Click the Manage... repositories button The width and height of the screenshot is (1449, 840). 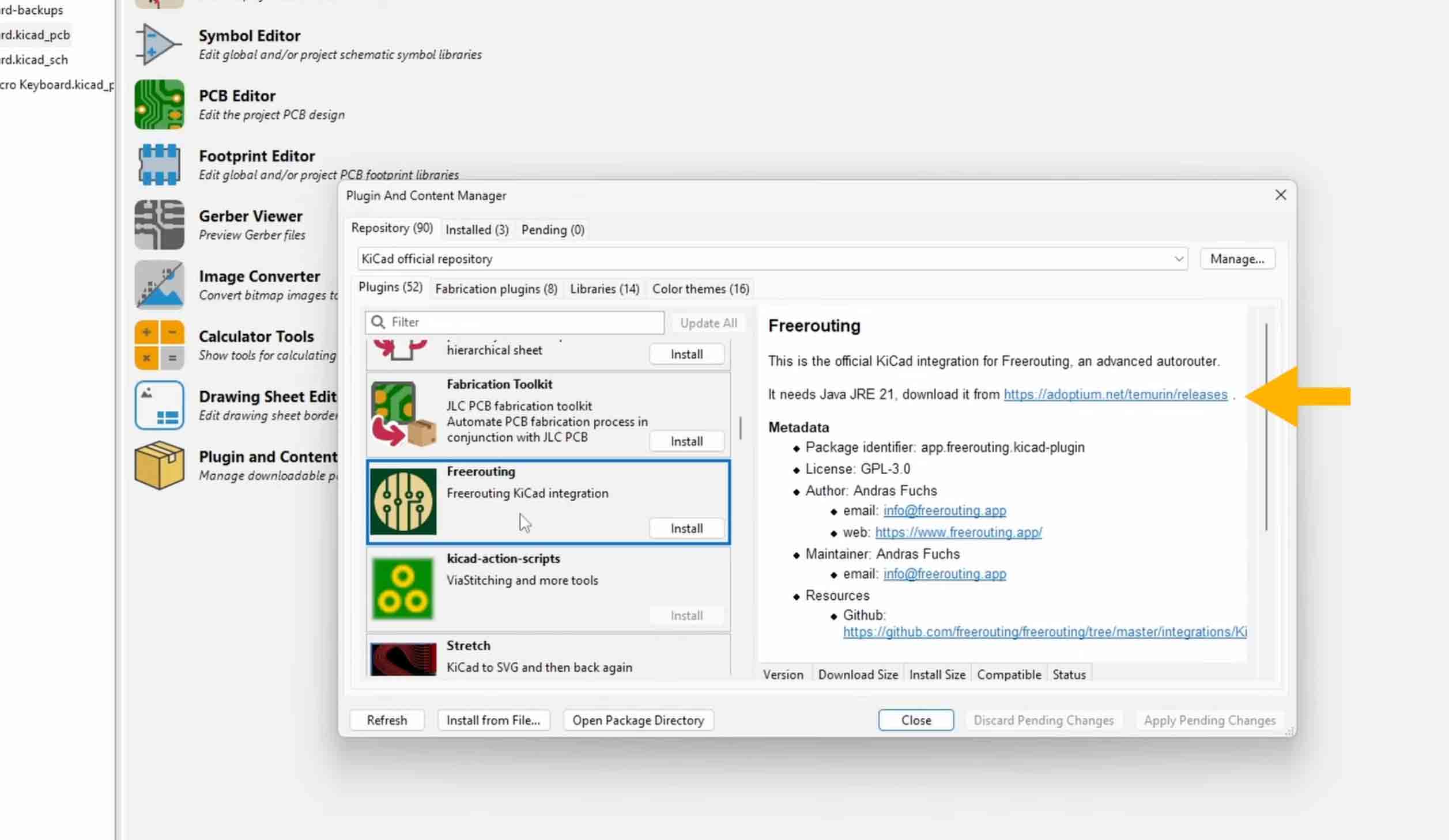pos(1237,259)
